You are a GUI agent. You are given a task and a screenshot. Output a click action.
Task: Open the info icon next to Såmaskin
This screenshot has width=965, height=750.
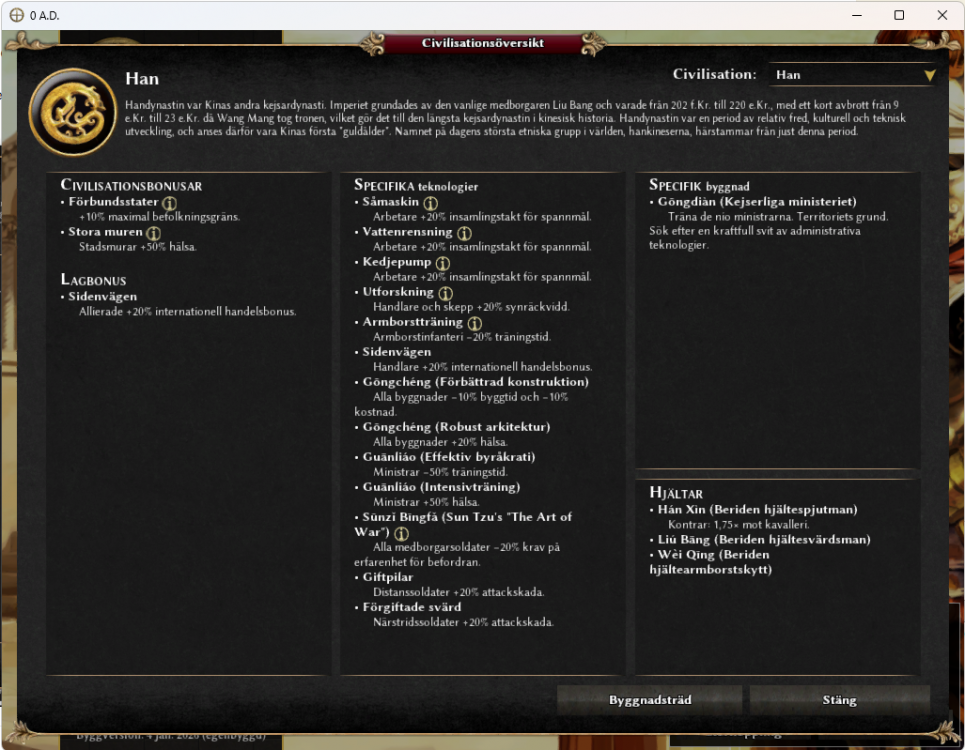[430, 202]
